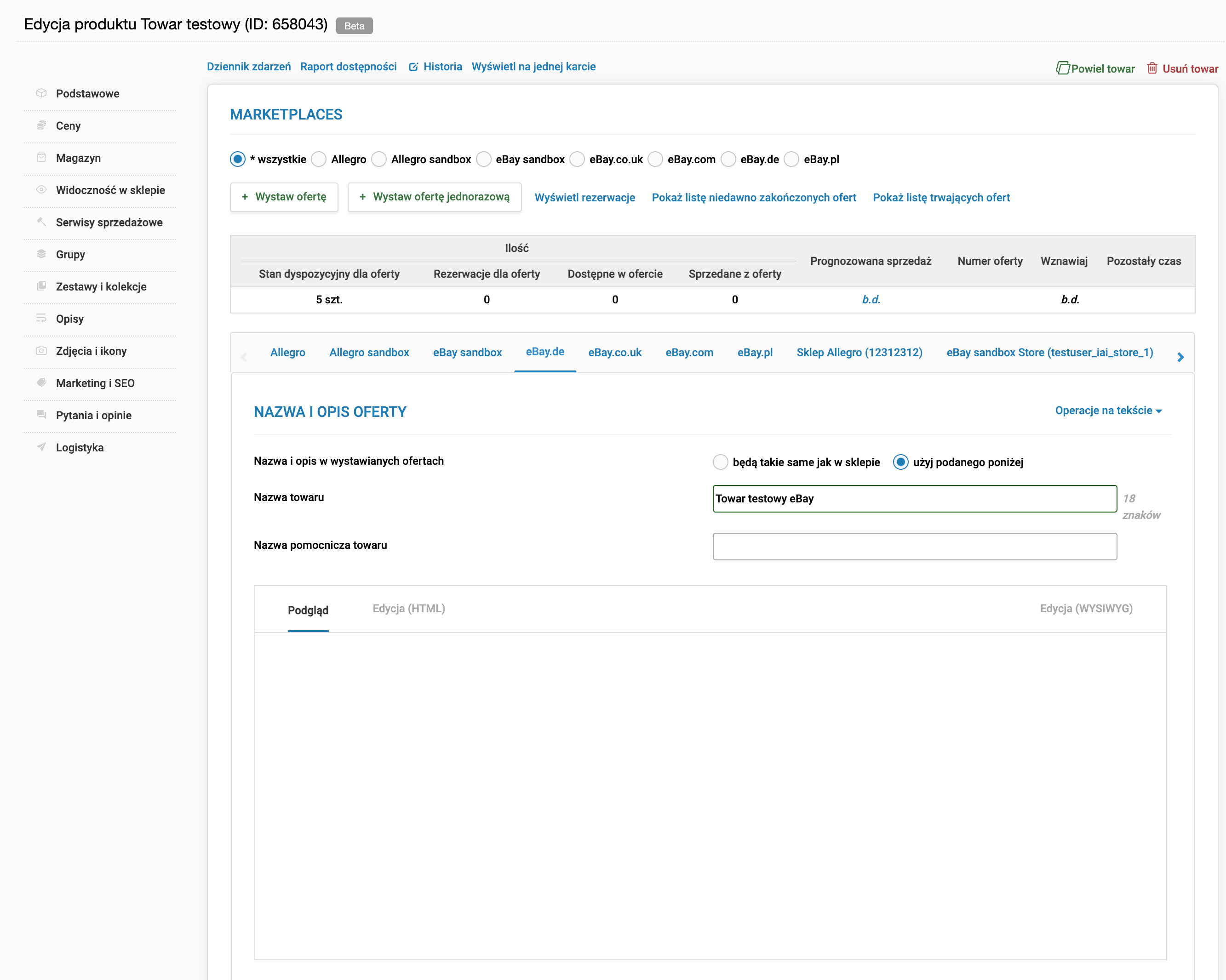Select the eBay sandbox radio button

[x=483, y=159]
